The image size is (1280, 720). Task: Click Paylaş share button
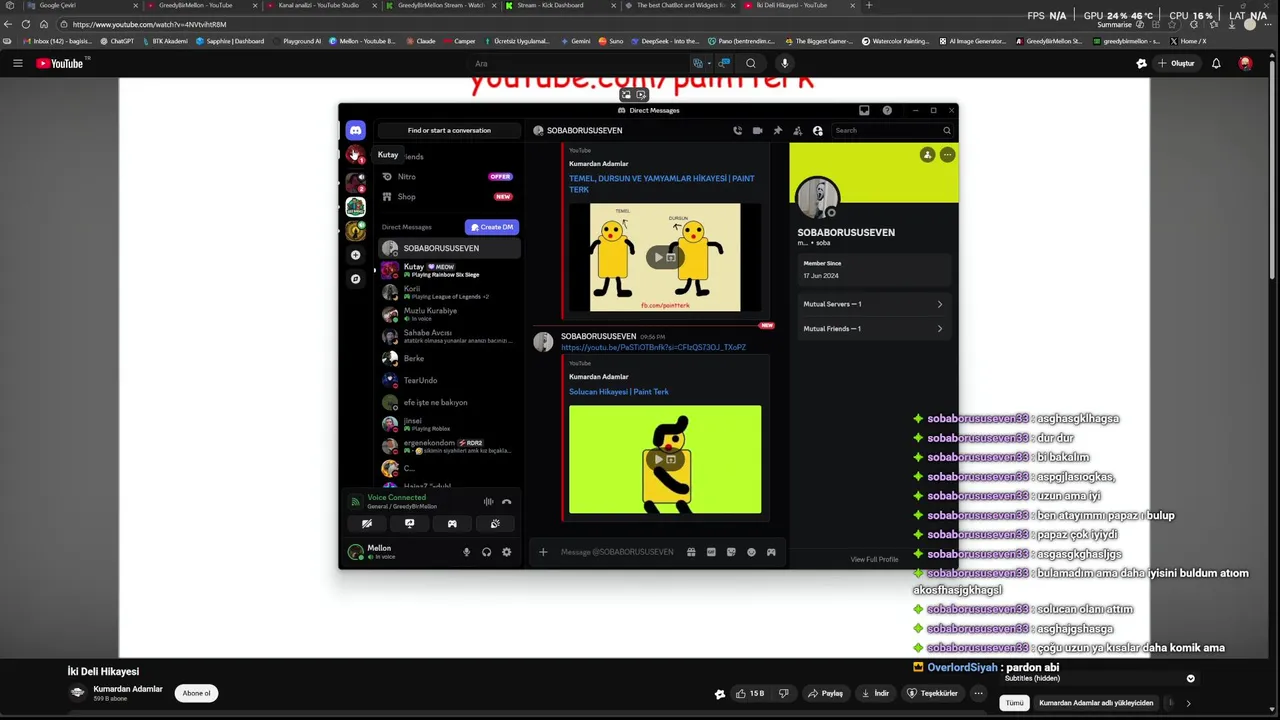(826, 693)
